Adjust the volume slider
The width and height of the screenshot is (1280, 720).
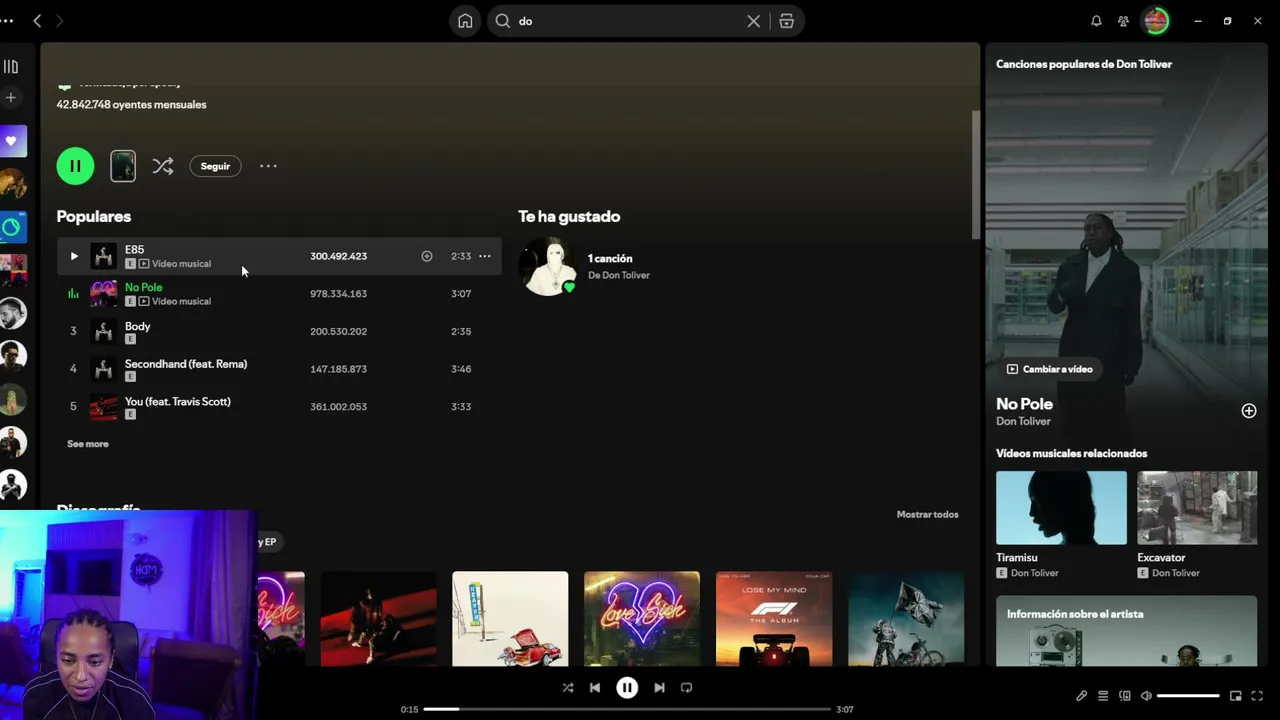[1189, 696]
